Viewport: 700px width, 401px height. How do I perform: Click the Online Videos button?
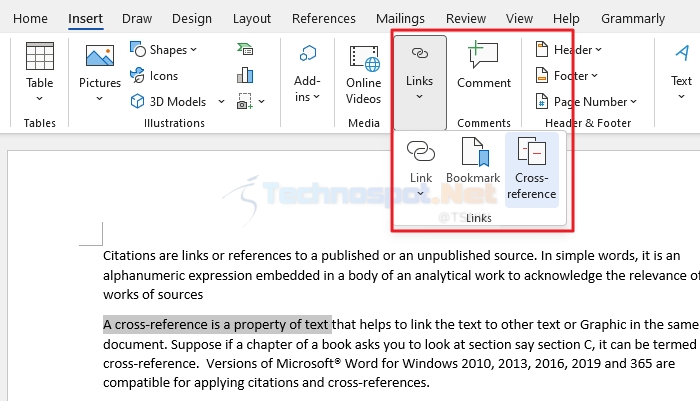click(363, 75)
